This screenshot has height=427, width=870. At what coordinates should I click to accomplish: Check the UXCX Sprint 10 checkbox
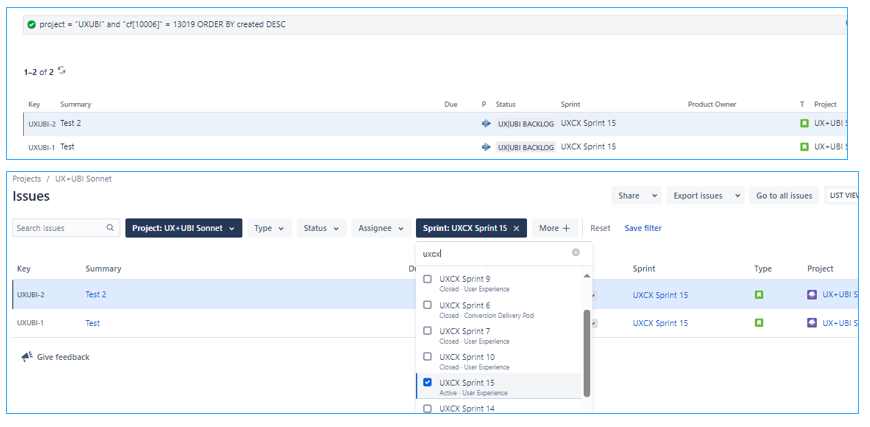(x=427, y=357)
